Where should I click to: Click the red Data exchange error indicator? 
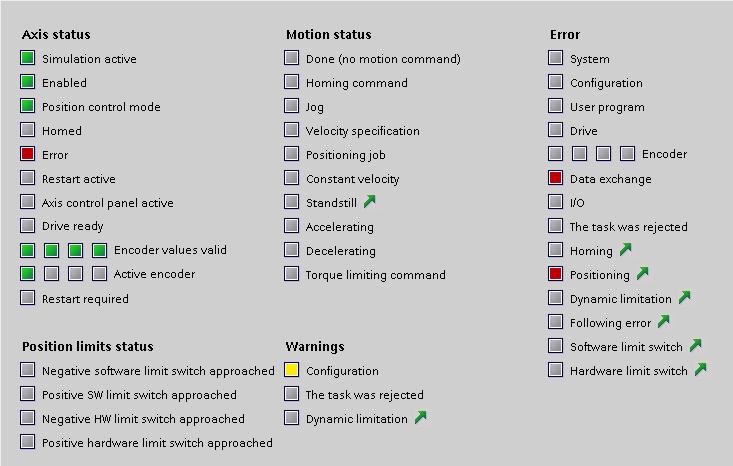(555, 178)
